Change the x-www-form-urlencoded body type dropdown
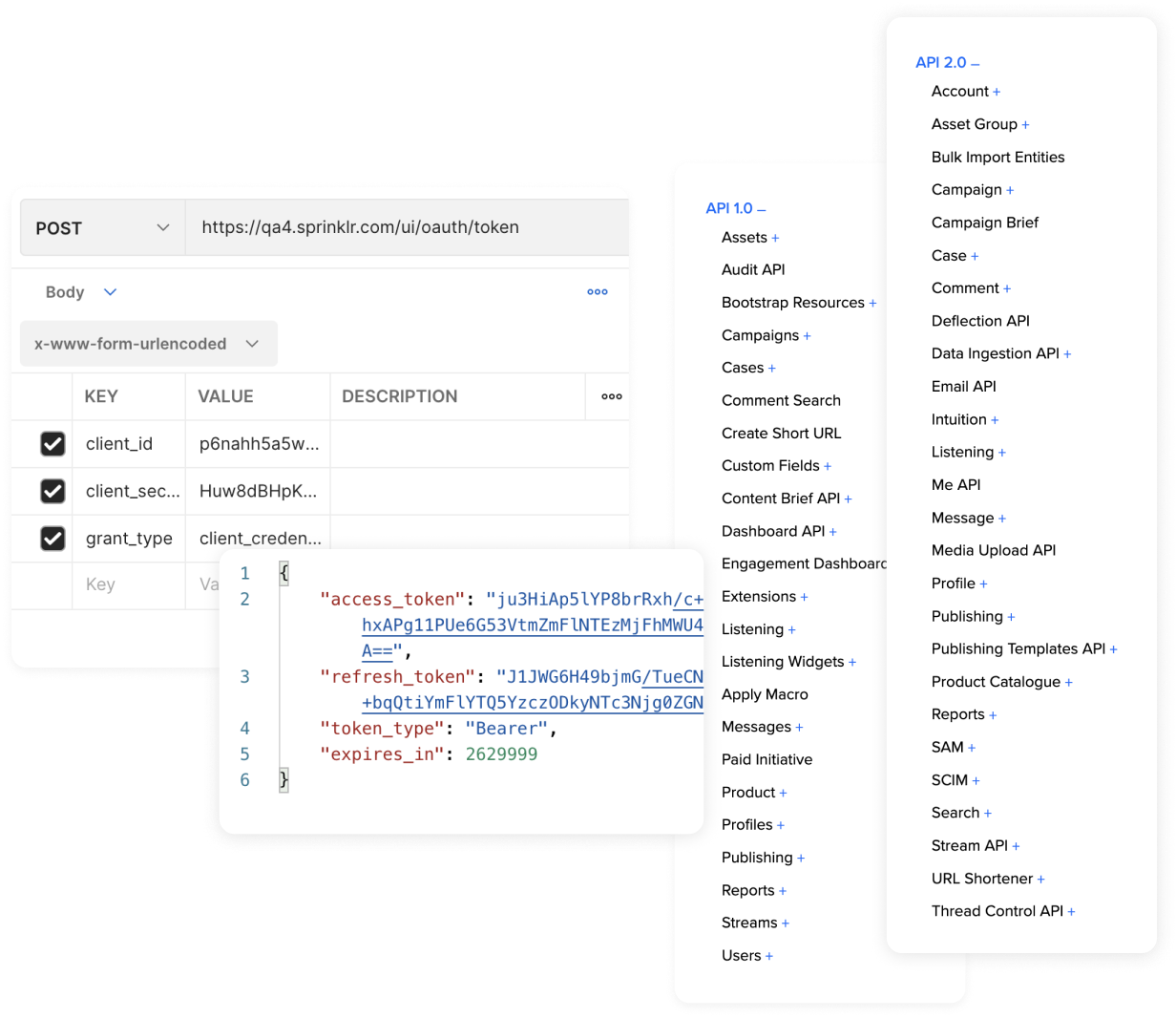This screenshot has height=1019, width=1176. [x=251, y=343]
